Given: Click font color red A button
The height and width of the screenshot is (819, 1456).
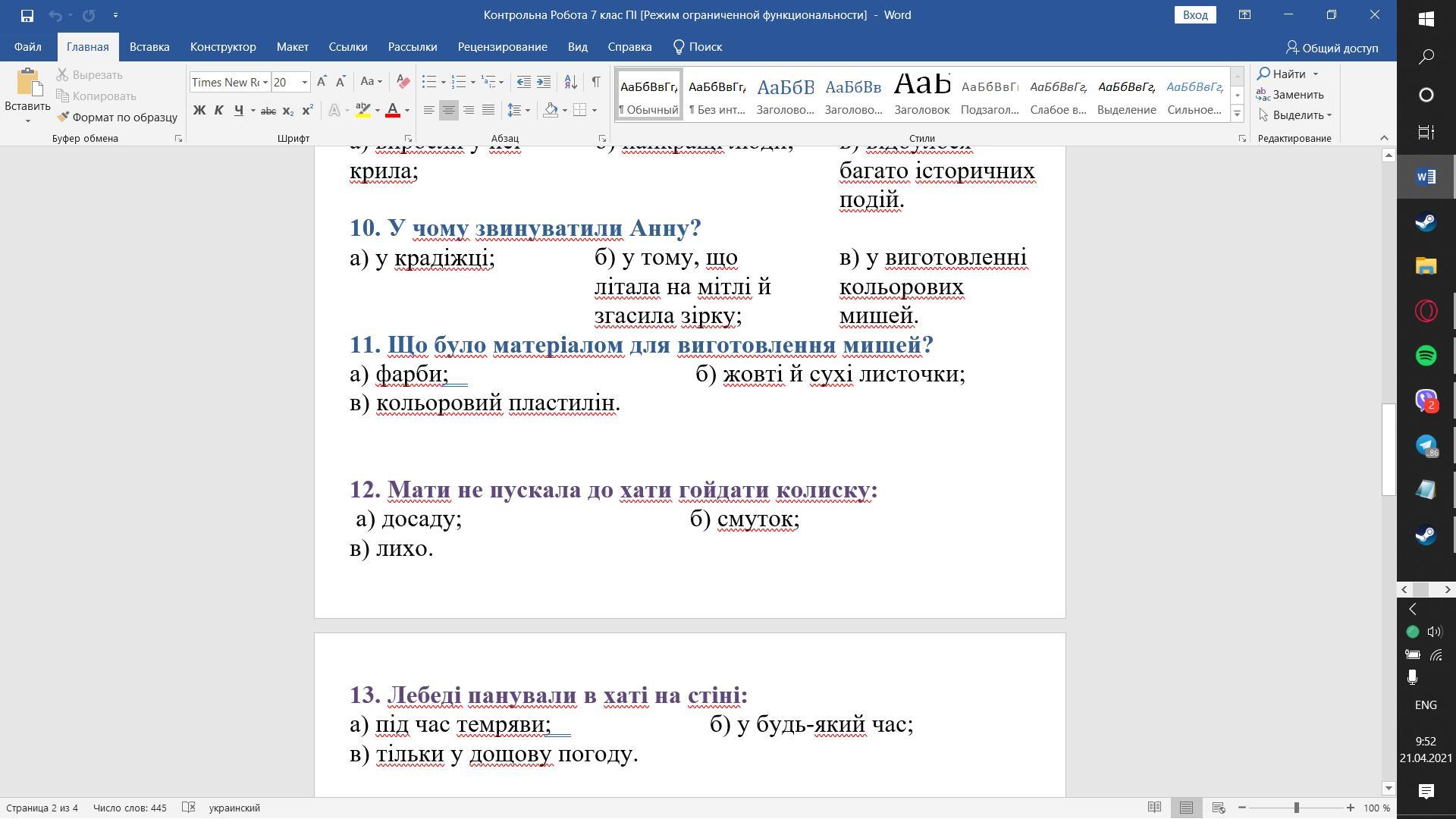Looking at the screenshot, I should coord(393,111).
